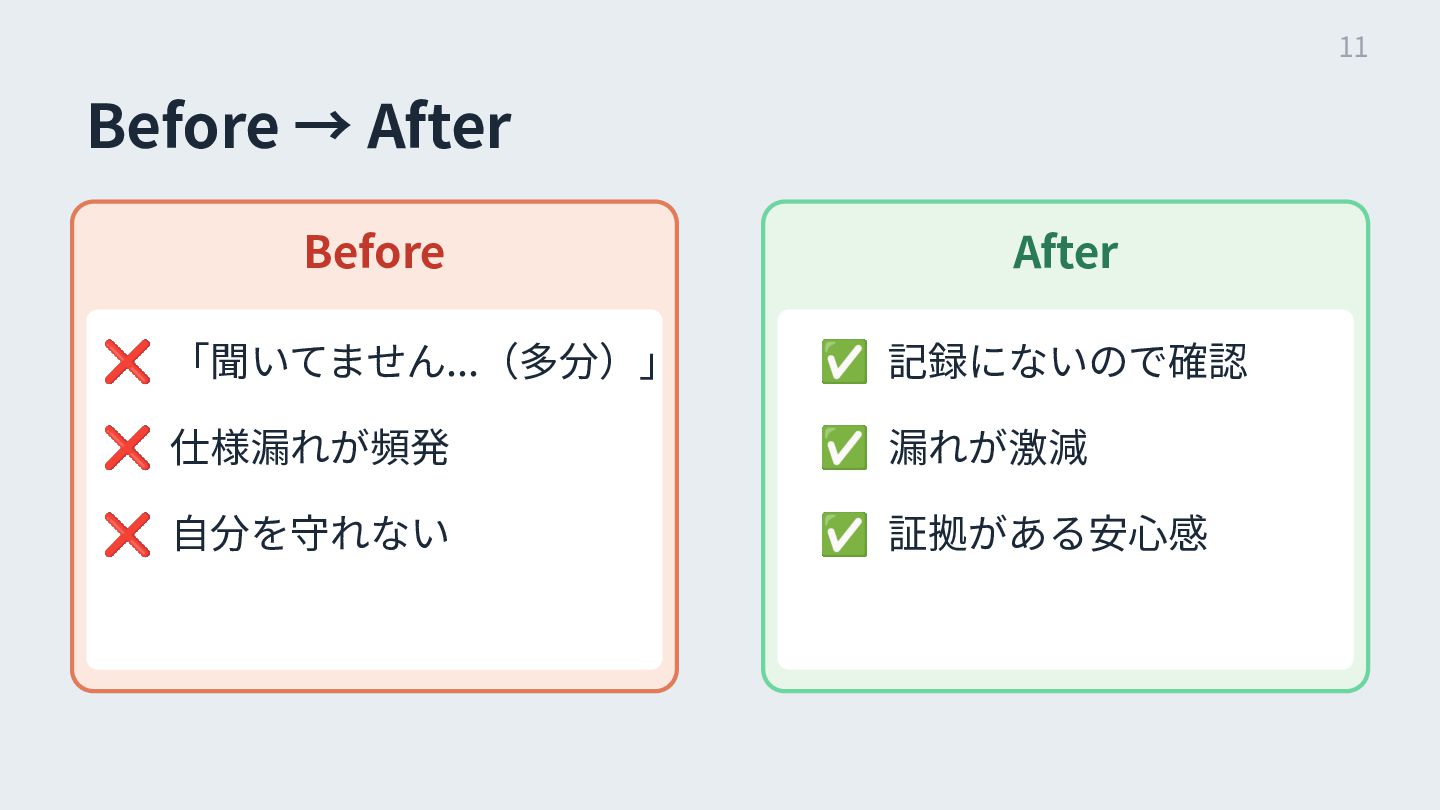Click the word Before in the slide title

pos(183,126)
